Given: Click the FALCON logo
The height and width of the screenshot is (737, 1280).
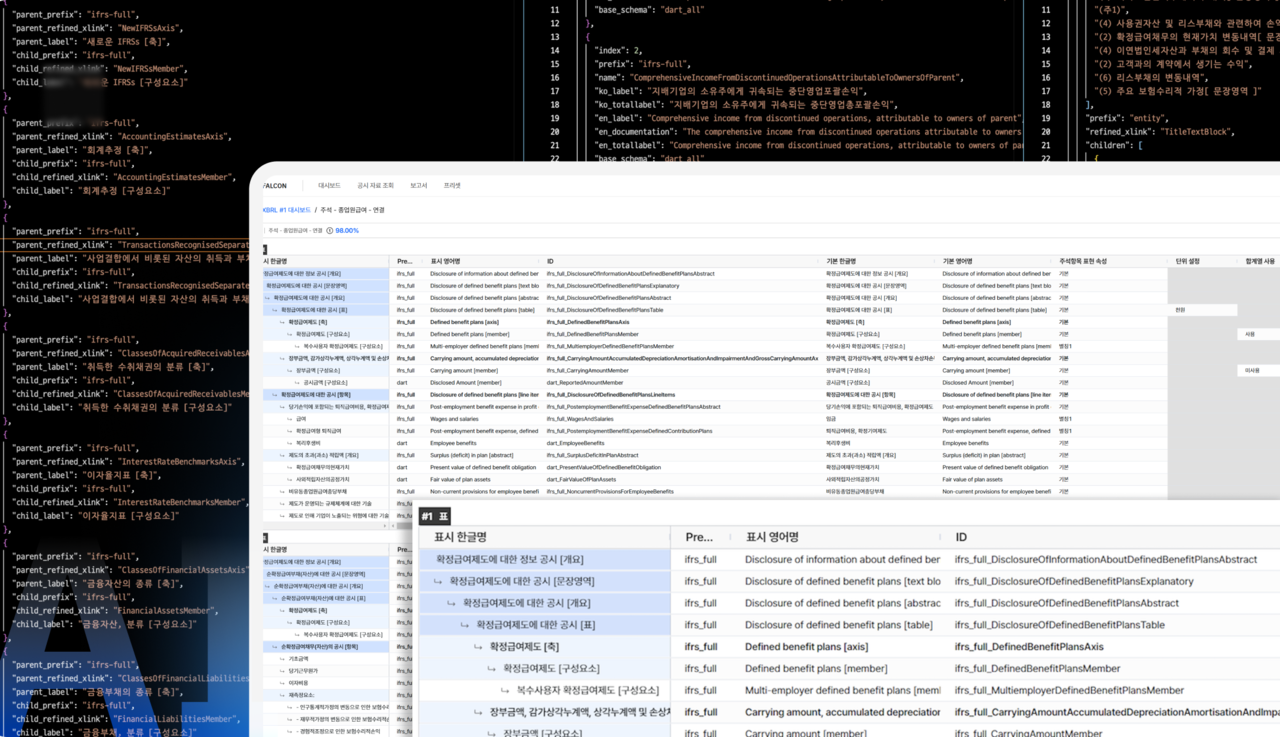Looking at the screenshot, I should (x=274, y=186).
